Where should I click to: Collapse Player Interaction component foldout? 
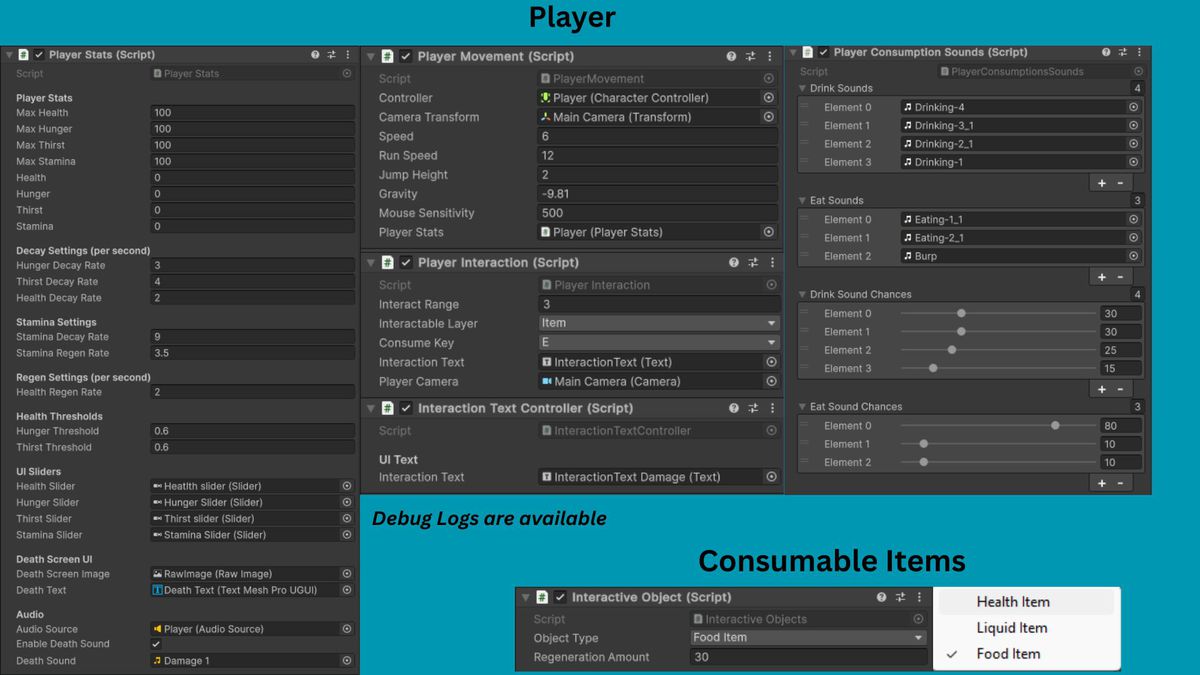click(371, 263)
